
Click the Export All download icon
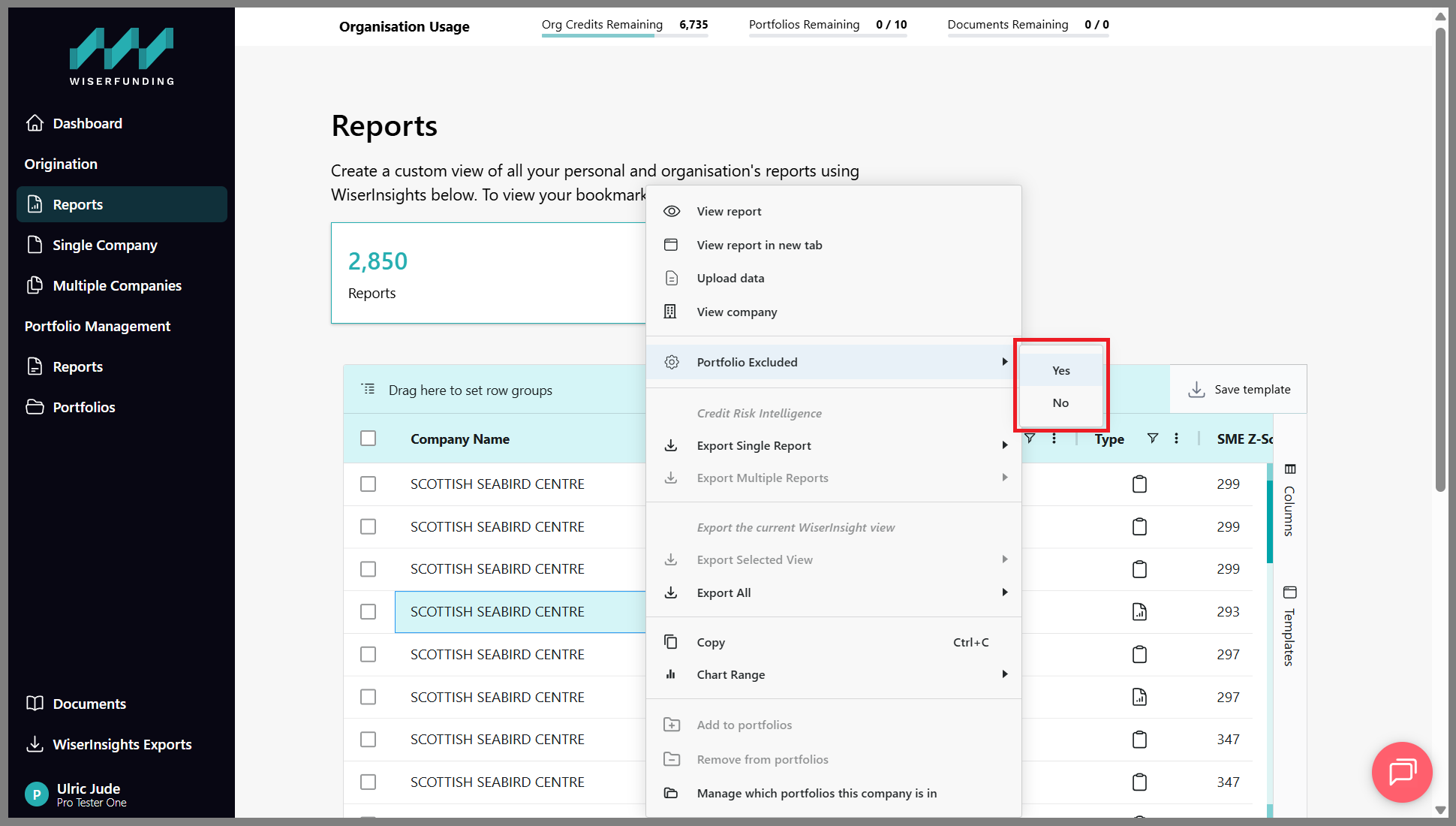click(671, 592)
